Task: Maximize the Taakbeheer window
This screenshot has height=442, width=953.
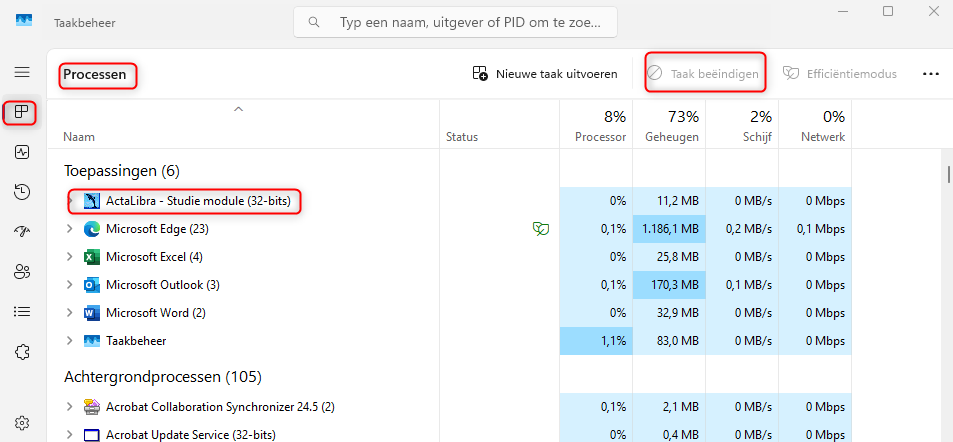Action: point(888,11)
